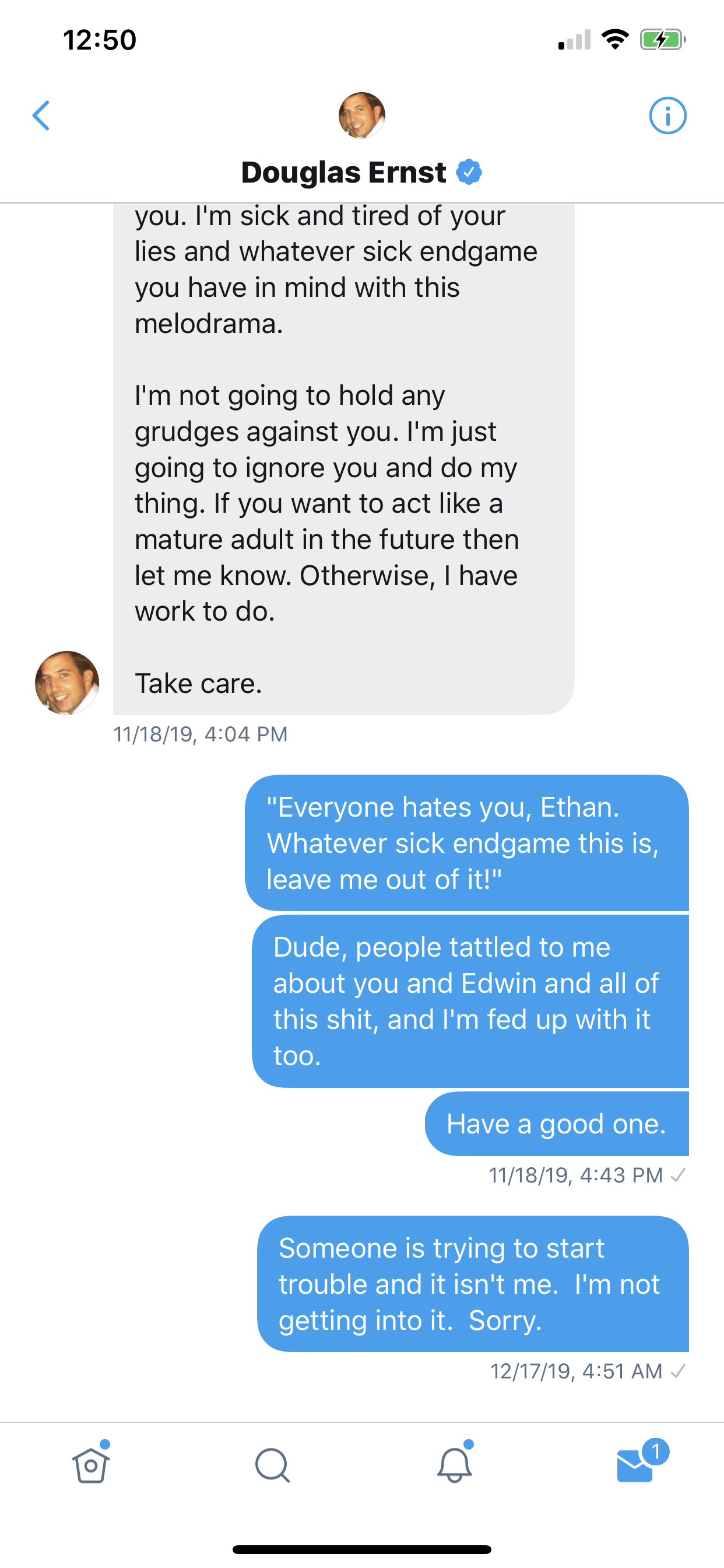Open the Home tab birdhouse icon
The image size is (724, 1568).
(x=91, y=1464)
